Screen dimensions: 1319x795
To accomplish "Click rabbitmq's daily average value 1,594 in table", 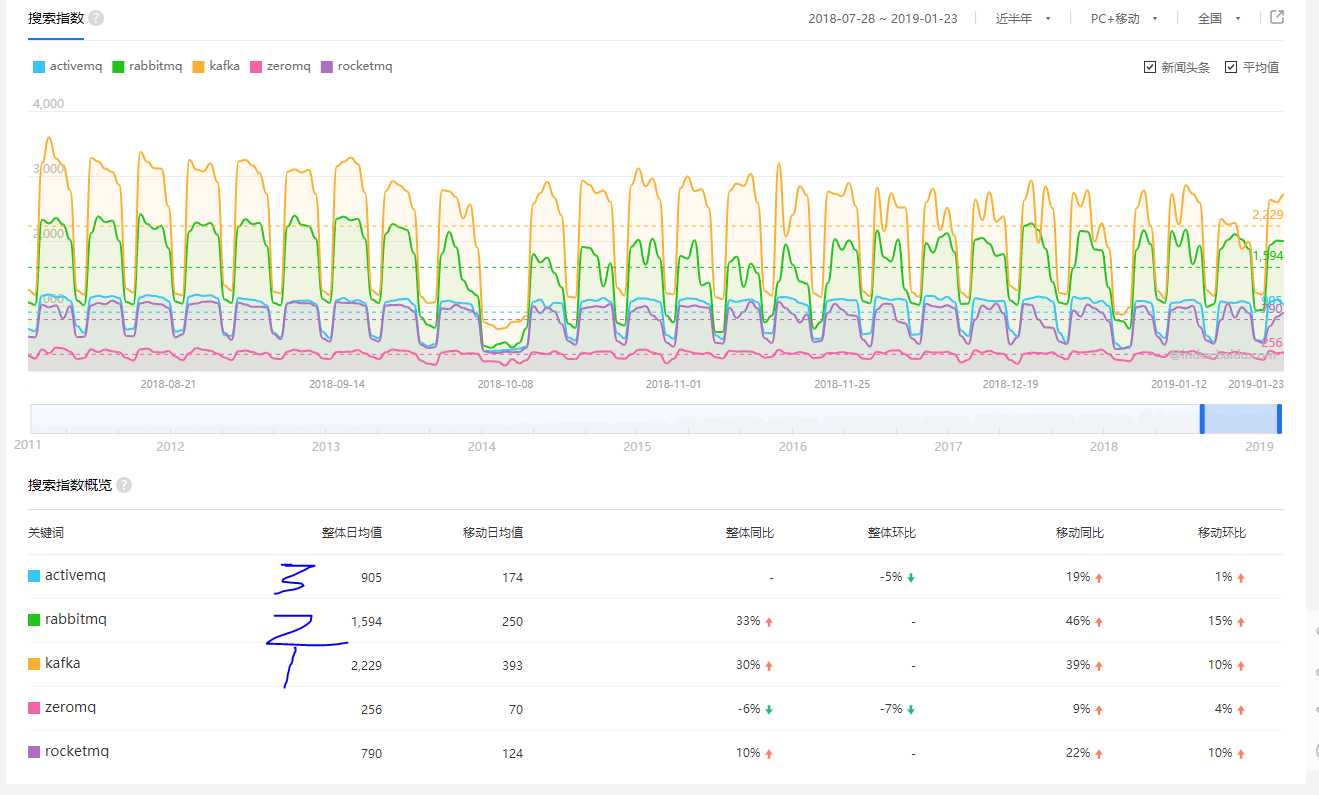I will pos(366,622).
